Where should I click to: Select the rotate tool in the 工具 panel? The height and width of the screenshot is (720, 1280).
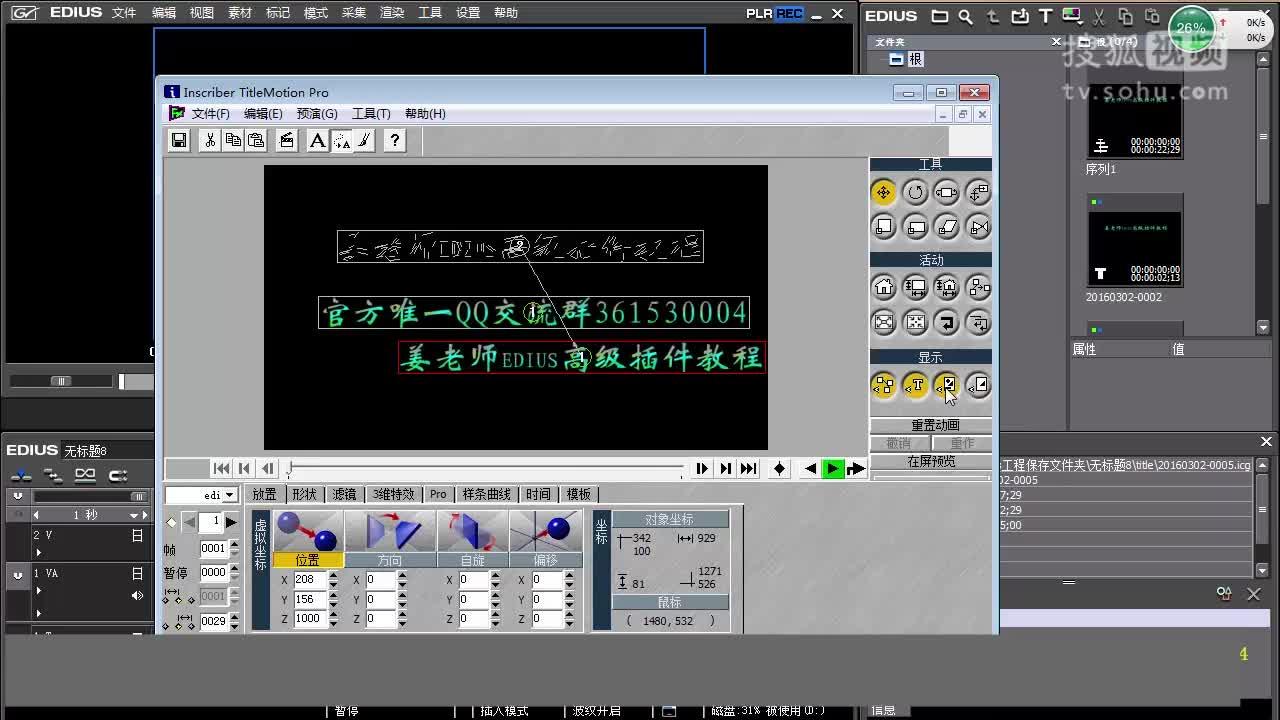point(915,192)
